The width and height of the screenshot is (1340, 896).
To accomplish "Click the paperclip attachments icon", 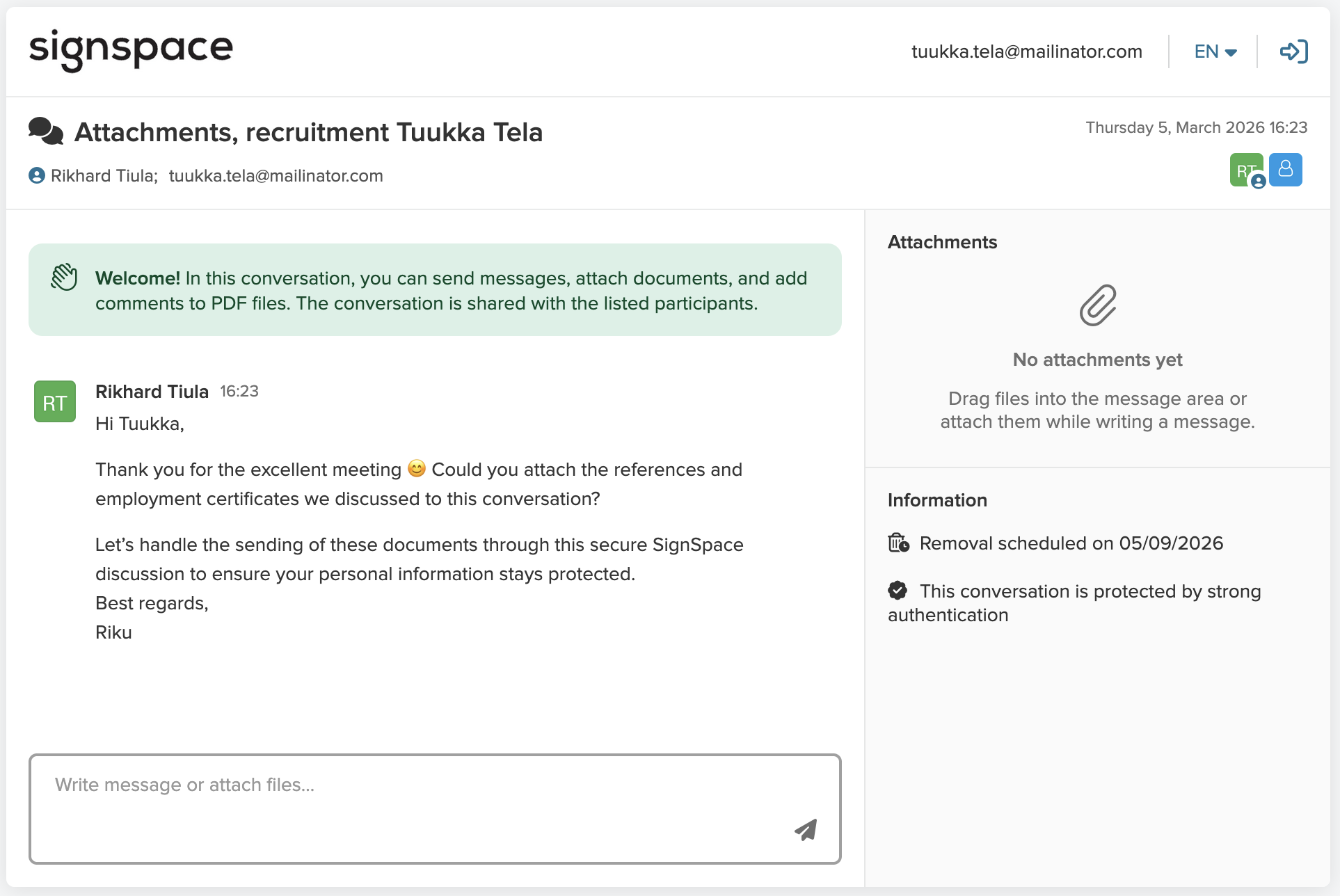I will (x=1097, y=305).
